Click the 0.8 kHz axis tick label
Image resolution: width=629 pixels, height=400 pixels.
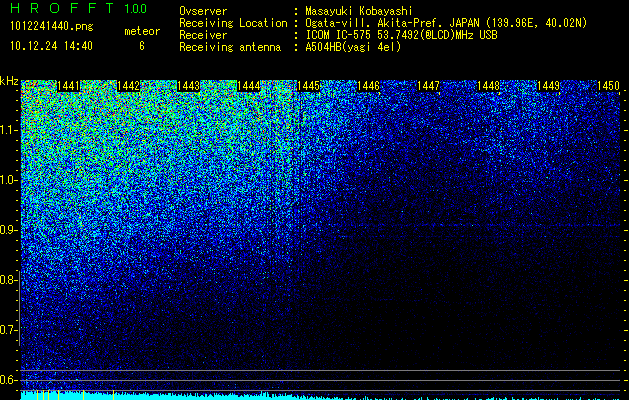pos(8,280)
